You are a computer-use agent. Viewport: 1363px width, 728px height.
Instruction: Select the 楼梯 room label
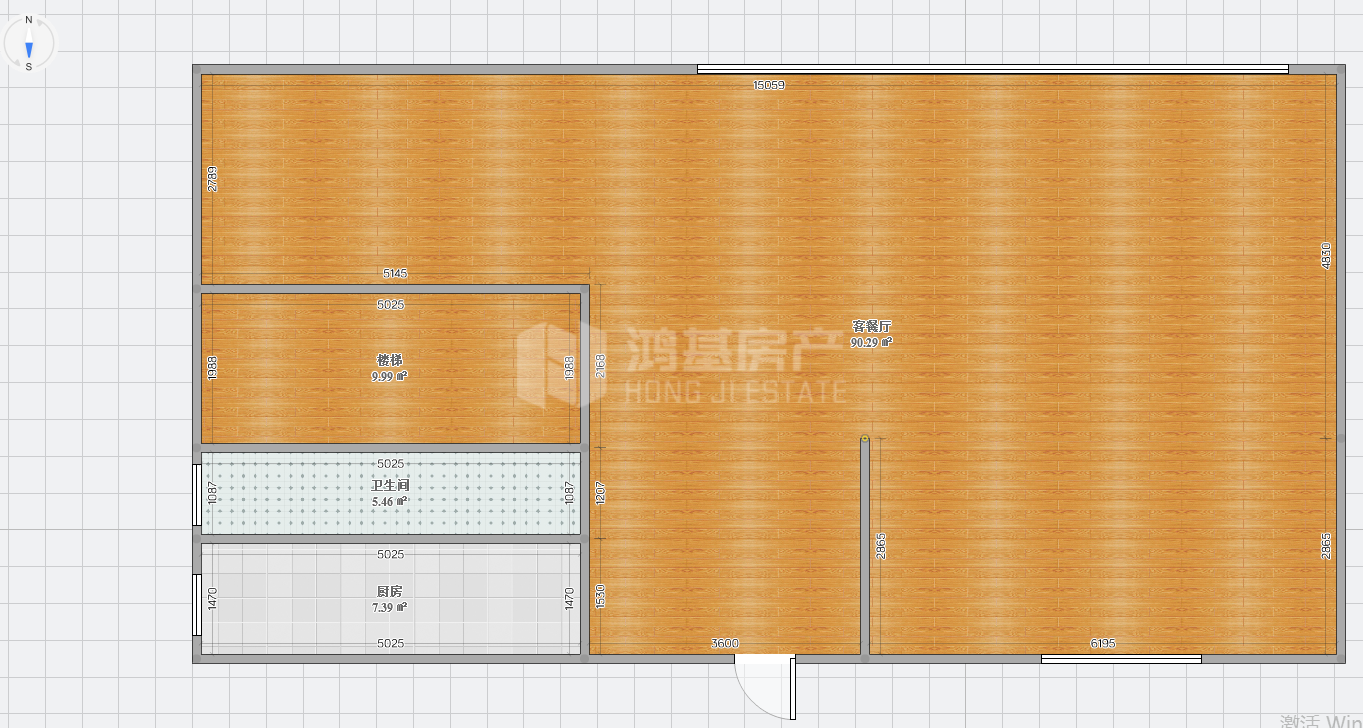pyautogui.click(x=389, y=360)
